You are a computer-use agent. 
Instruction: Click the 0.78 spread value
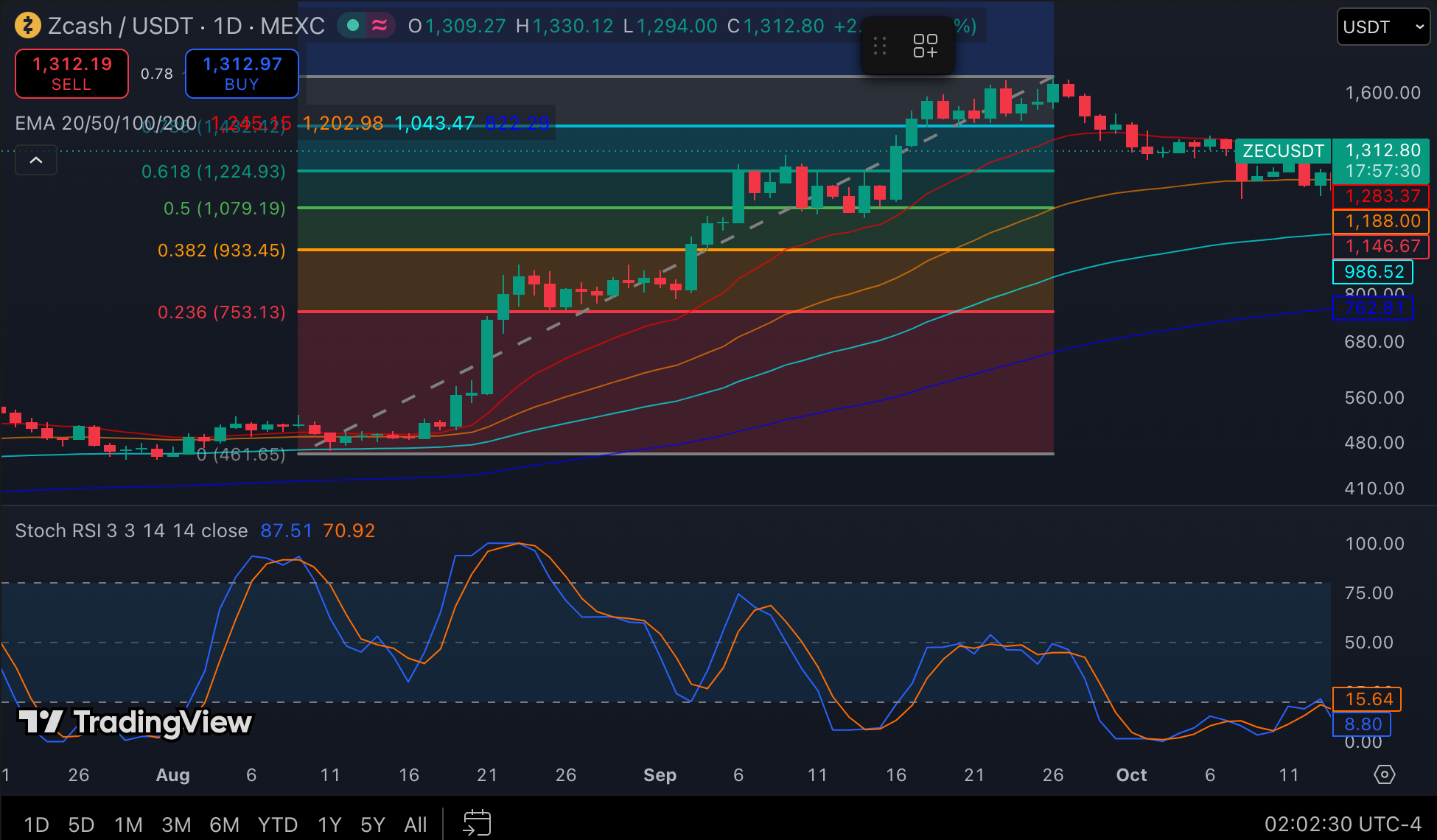click(156, 74)
